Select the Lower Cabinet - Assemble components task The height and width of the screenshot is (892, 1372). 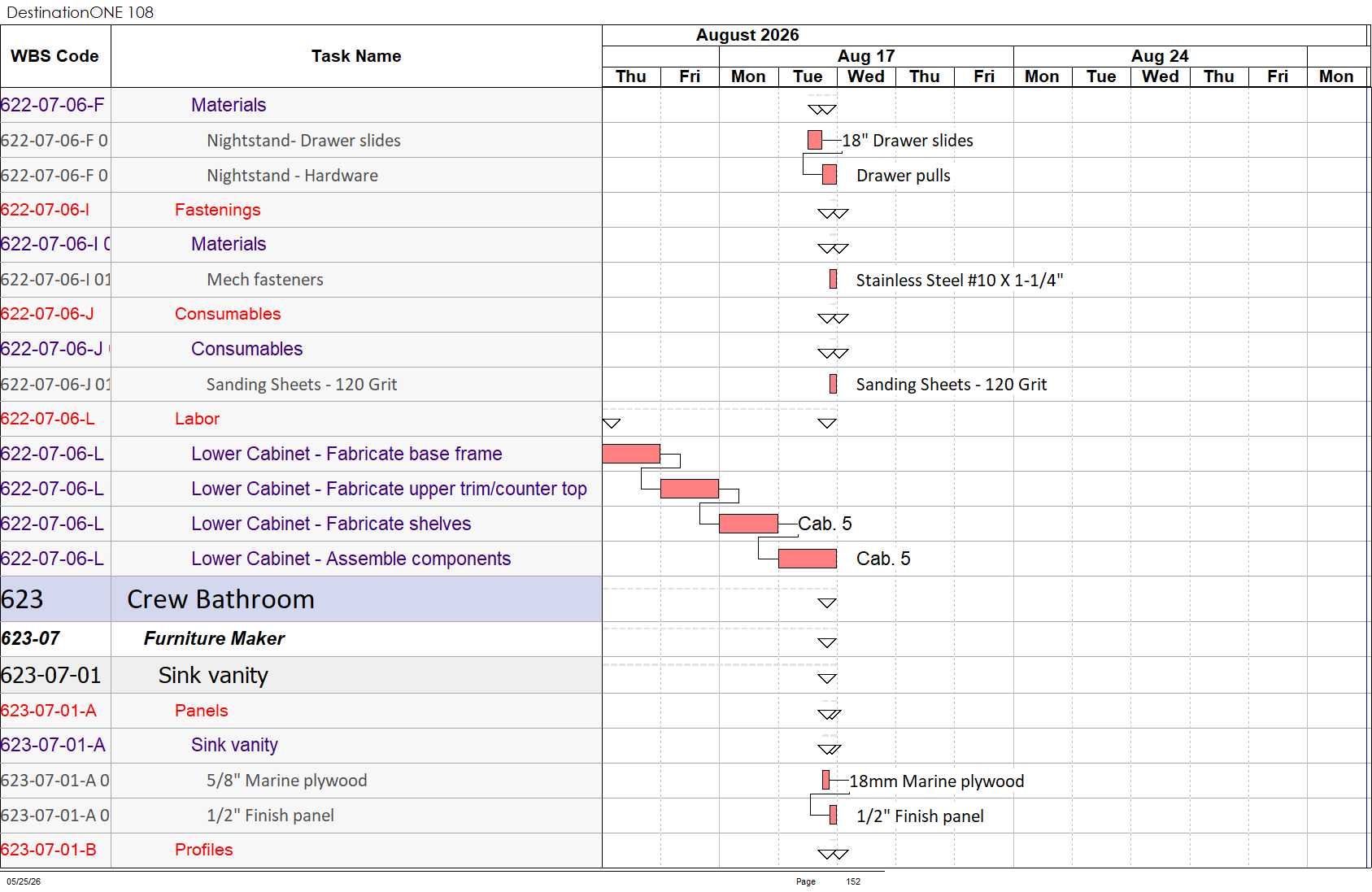click(351, 559)
